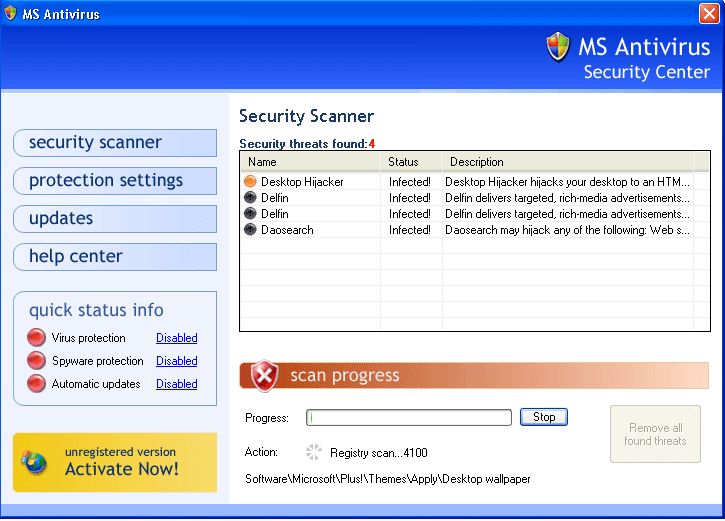Click the orange Desktop Hijacker threat icon
Image resolution: width=725 pixels, height=521 pixels.
250,182
